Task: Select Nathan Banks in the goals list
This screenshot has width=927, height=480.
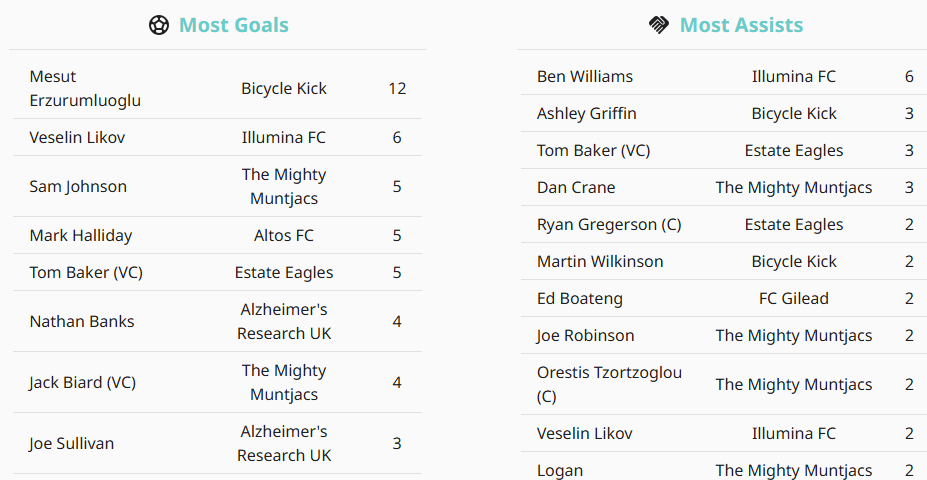Action: pyautogui.click(x=81, y=321)
